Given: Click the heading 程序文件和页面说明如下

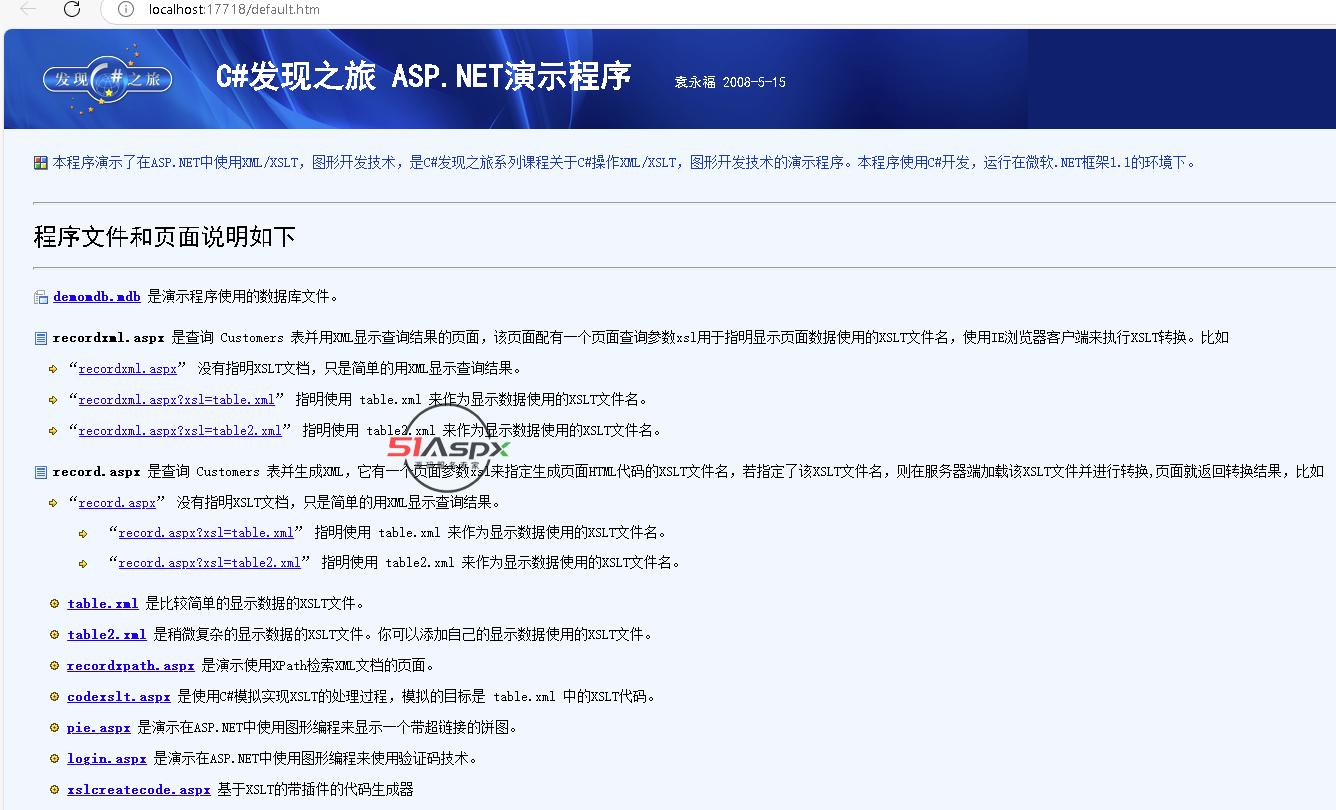Looking at the screenshot, I should pyautogui.click(x=165, y=237).
